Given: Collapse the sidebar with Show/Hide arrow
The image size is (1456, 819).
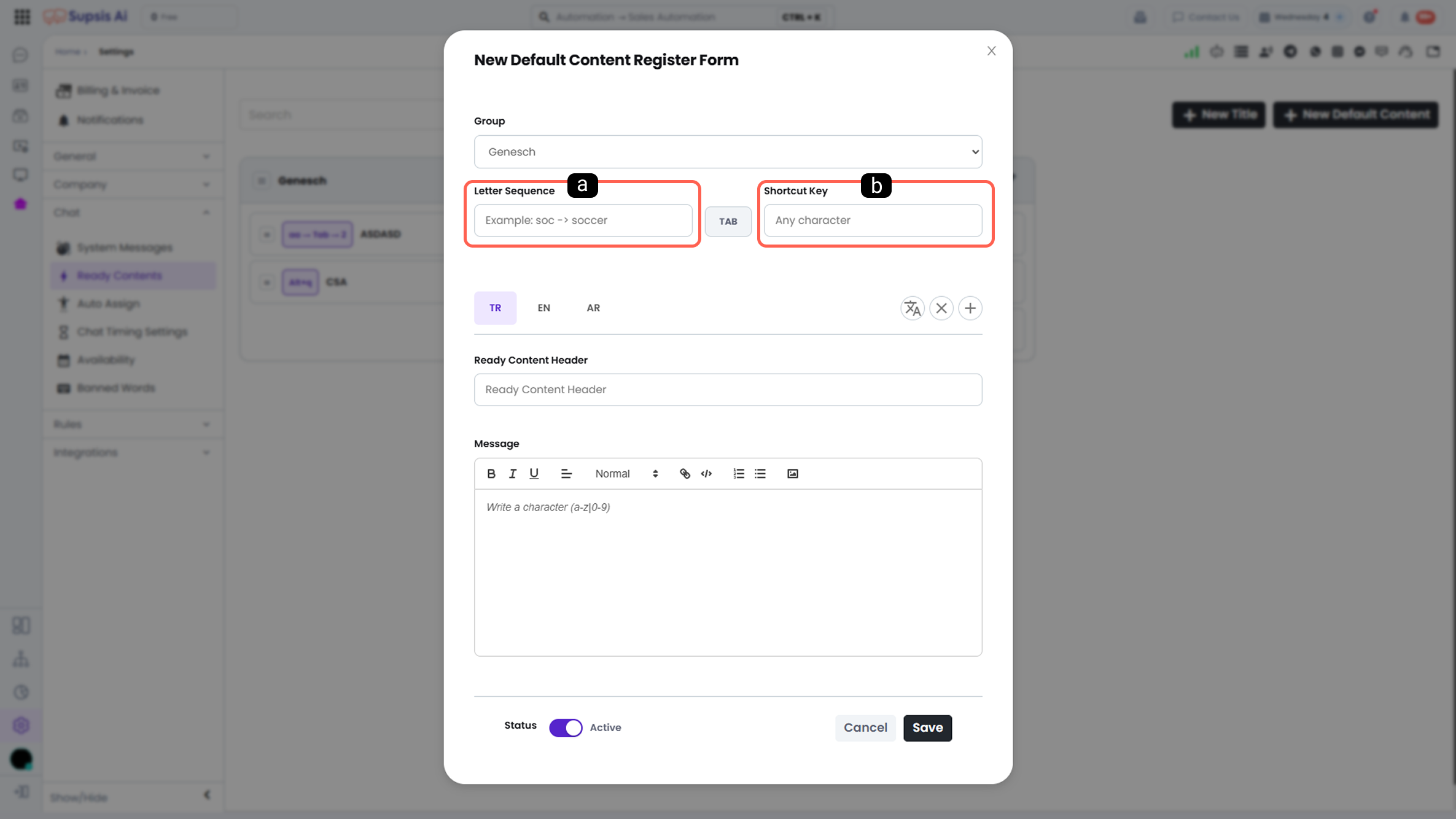Looking at the screenshot, I should 207,795.
